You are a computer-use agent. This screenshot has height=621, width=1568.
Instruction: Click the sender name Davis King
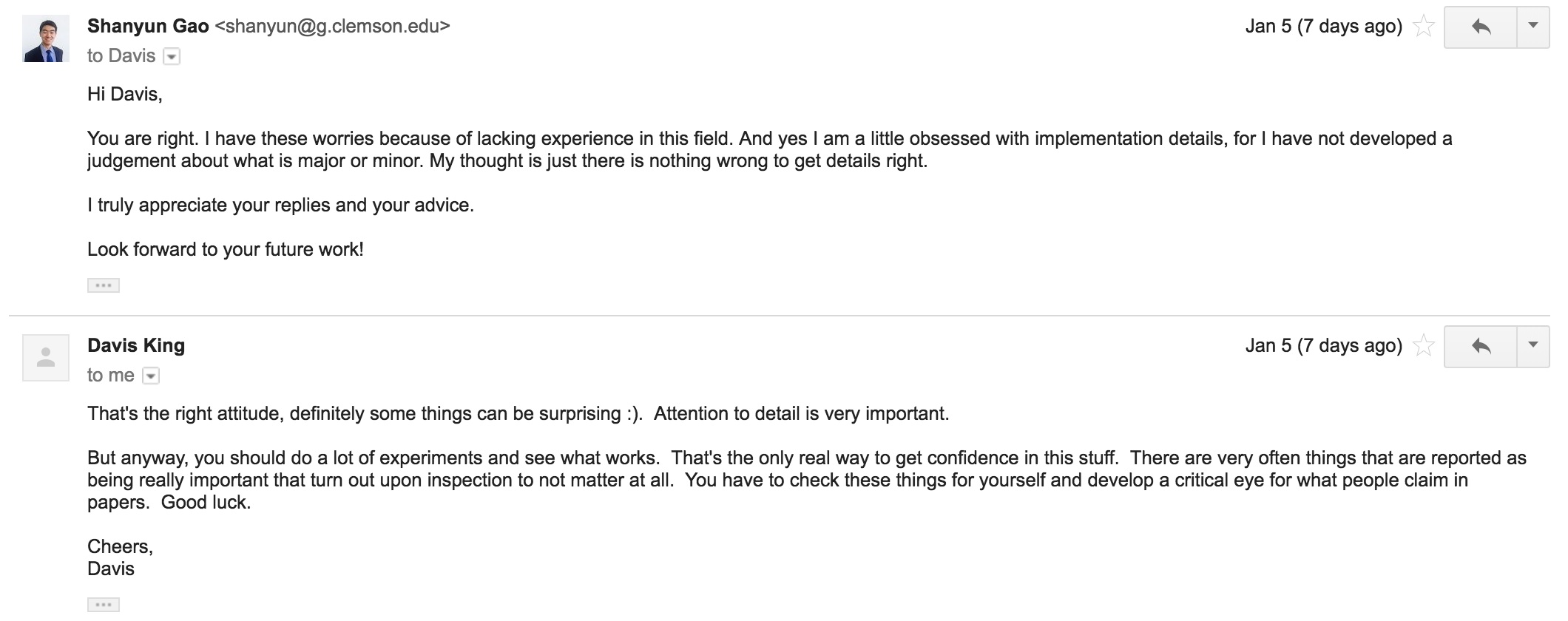pos(136,346)
